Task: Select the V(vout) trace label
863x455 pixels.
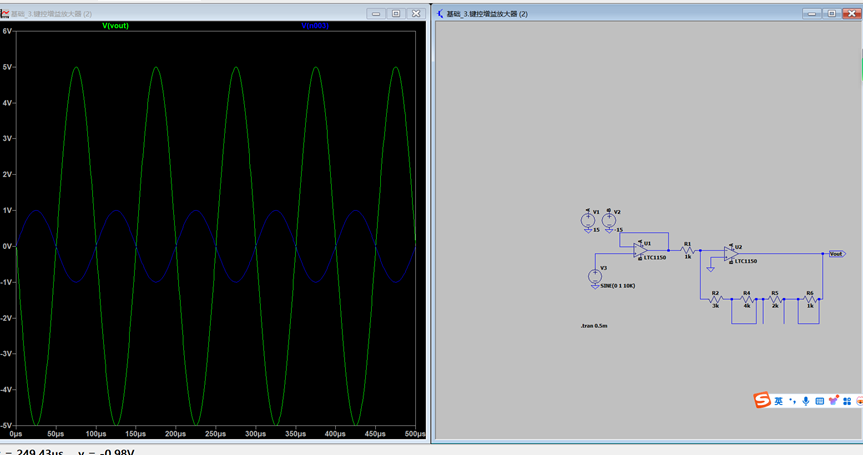Action: point(116,26)
